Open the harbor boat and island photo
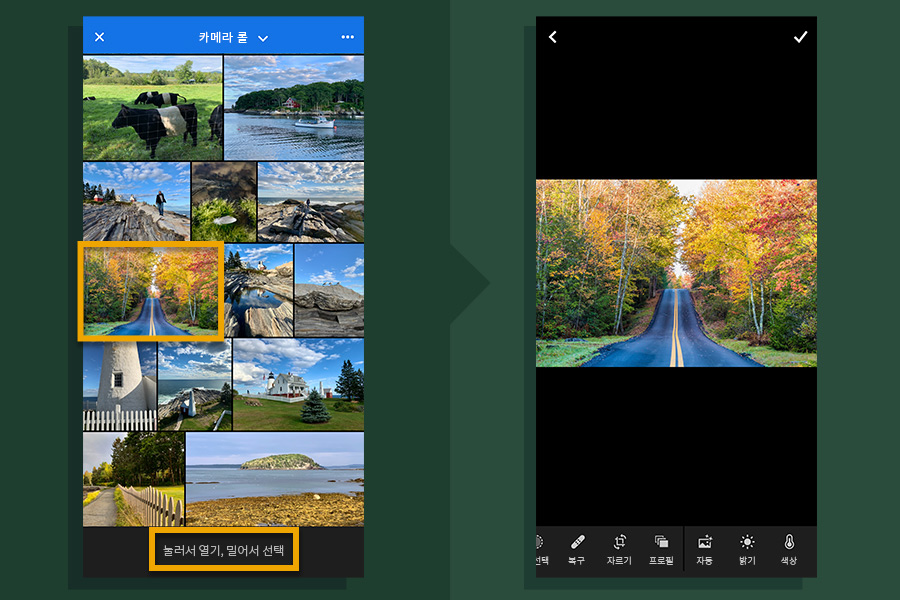This screenshot has width=900, height=600. [294, 107]
